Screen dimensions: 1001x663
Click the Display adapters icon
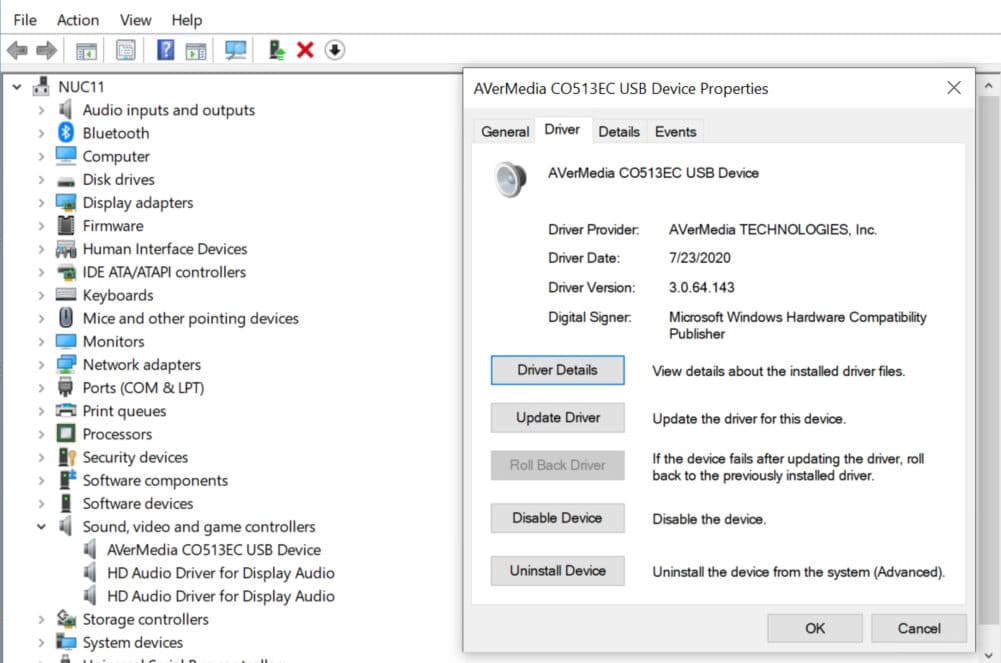pos(66,202)
